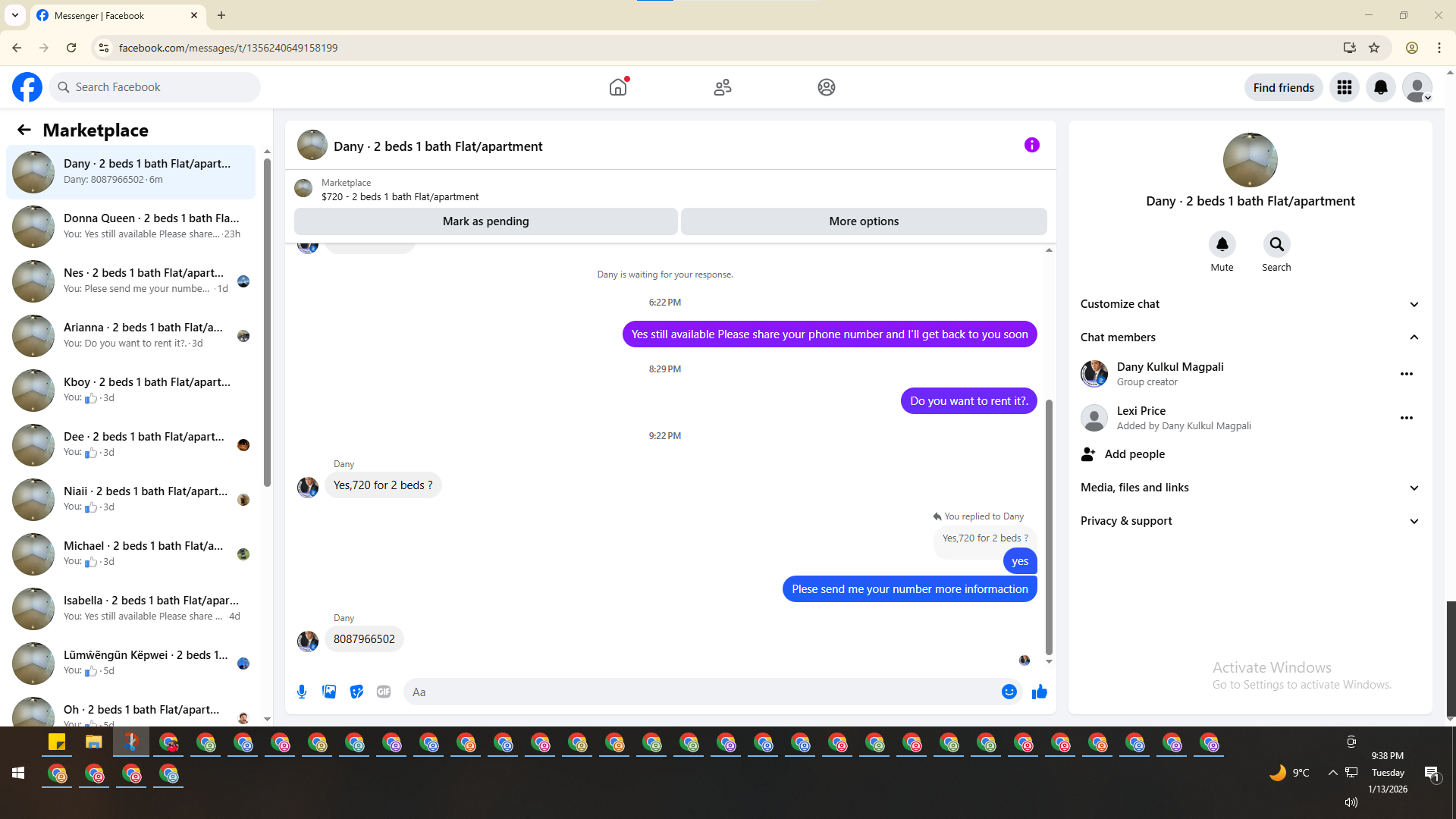Open the sticker picker icon

(x=356, y=692)
